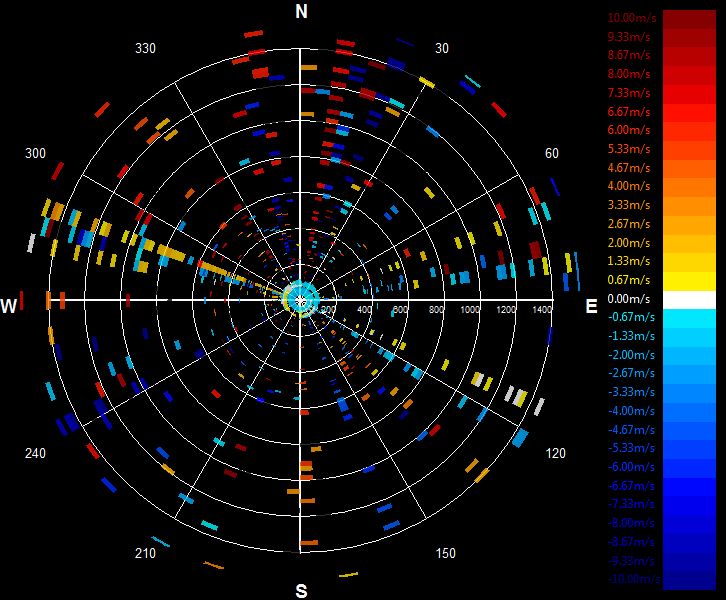Click the 8.67m/s legend label

coord(629,55)
